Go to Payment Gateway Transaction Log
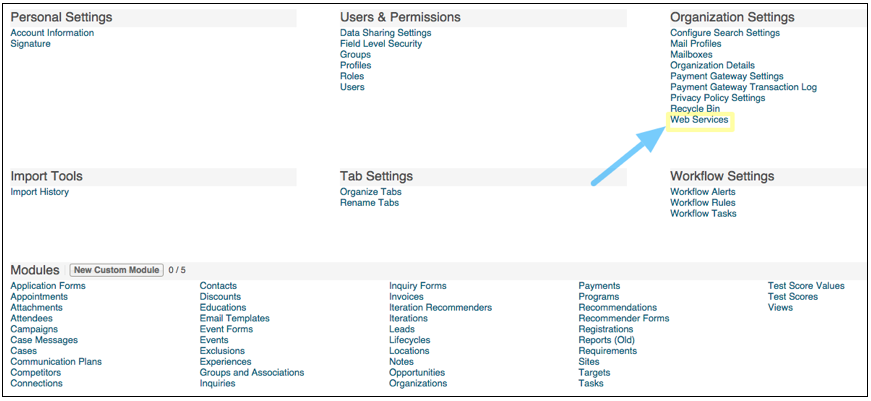Screen dimensions: 871x401 [743, 87]
